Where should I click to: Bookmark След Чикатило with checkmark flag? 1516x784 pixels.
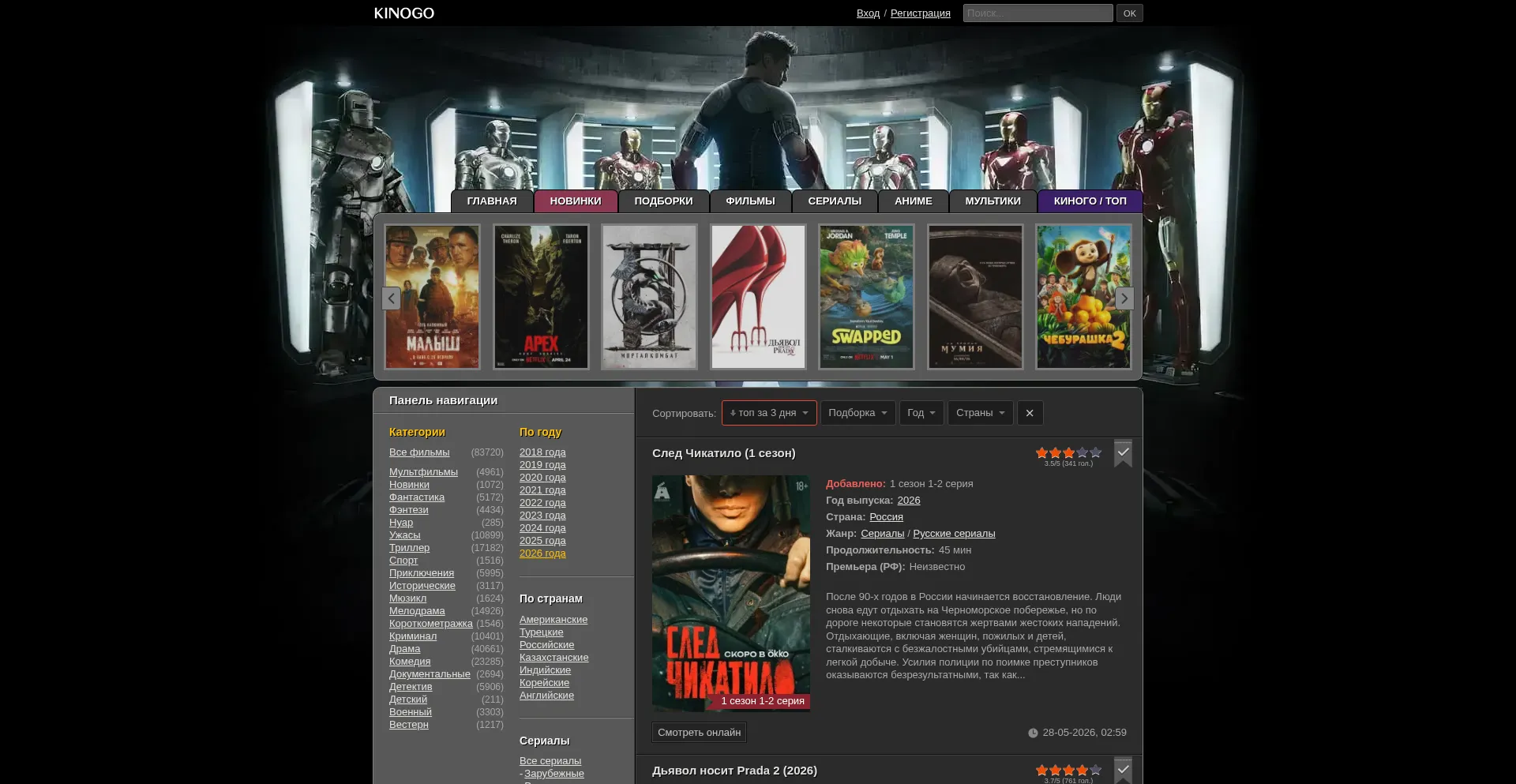pyautogui.click(x=1123, y=453)
